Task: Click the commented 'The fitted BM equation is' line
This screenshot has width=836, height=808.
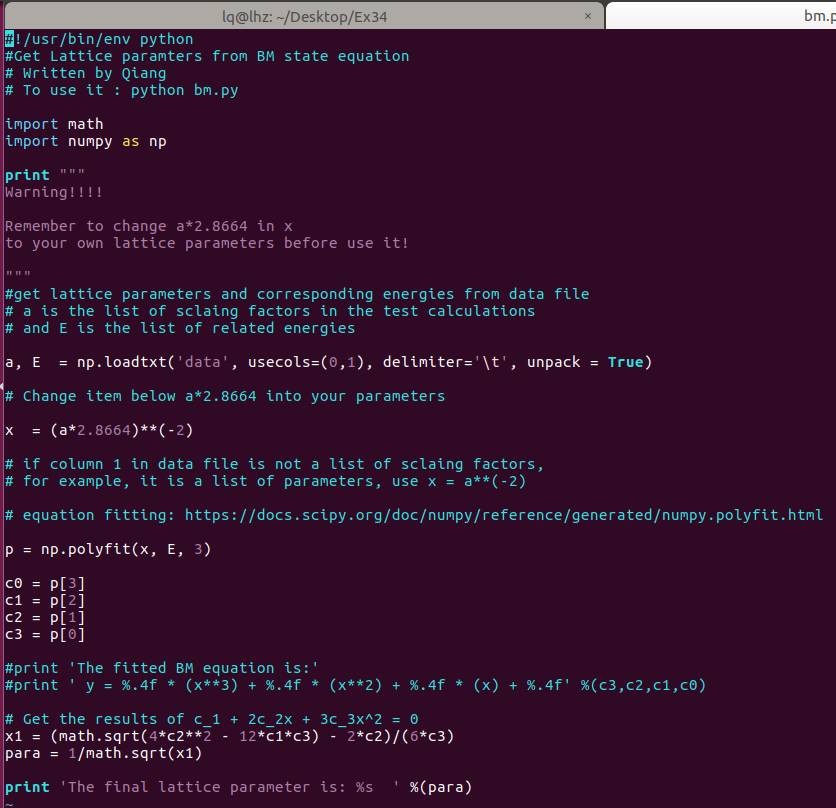Action: pyautogui.click(x=162, y=668)
